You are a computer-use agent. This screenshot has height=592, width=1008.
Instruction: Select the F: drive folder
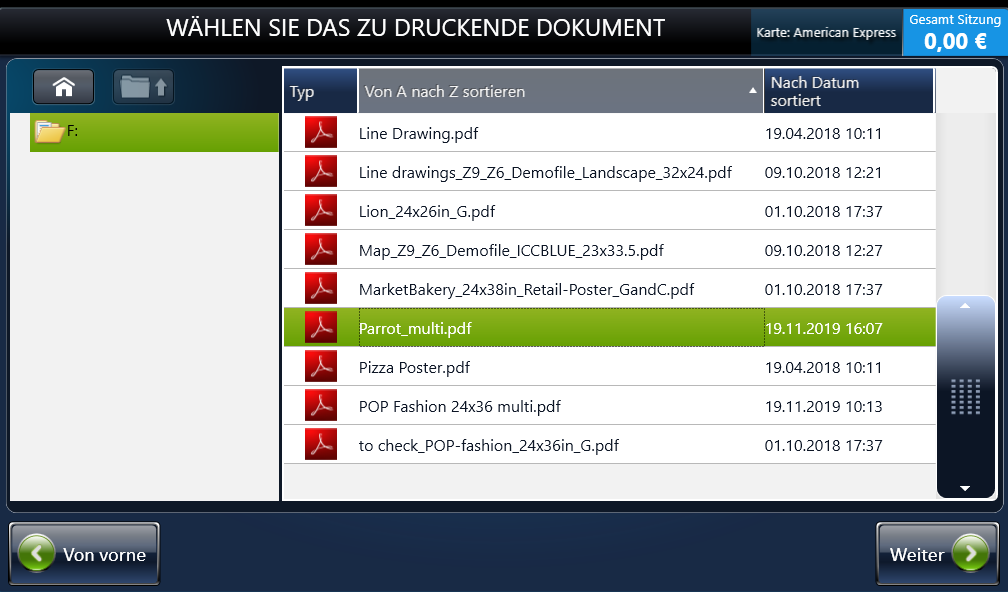(x=154, y=131)
